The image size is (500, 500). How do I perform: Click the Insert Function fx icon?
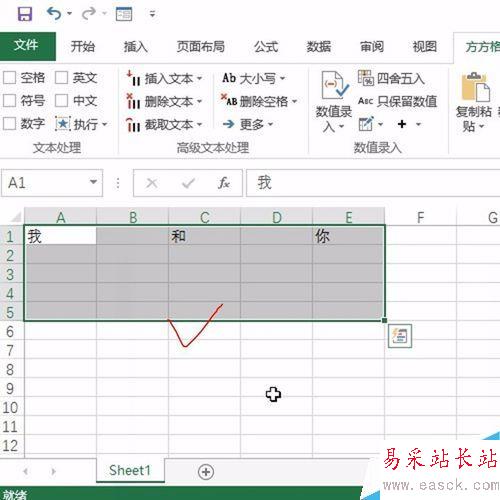coord(224,183)
